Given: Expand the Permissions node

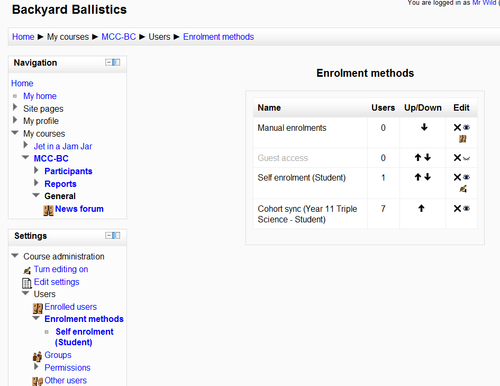Looking at the screenshot, I should [x=36, y=367].
